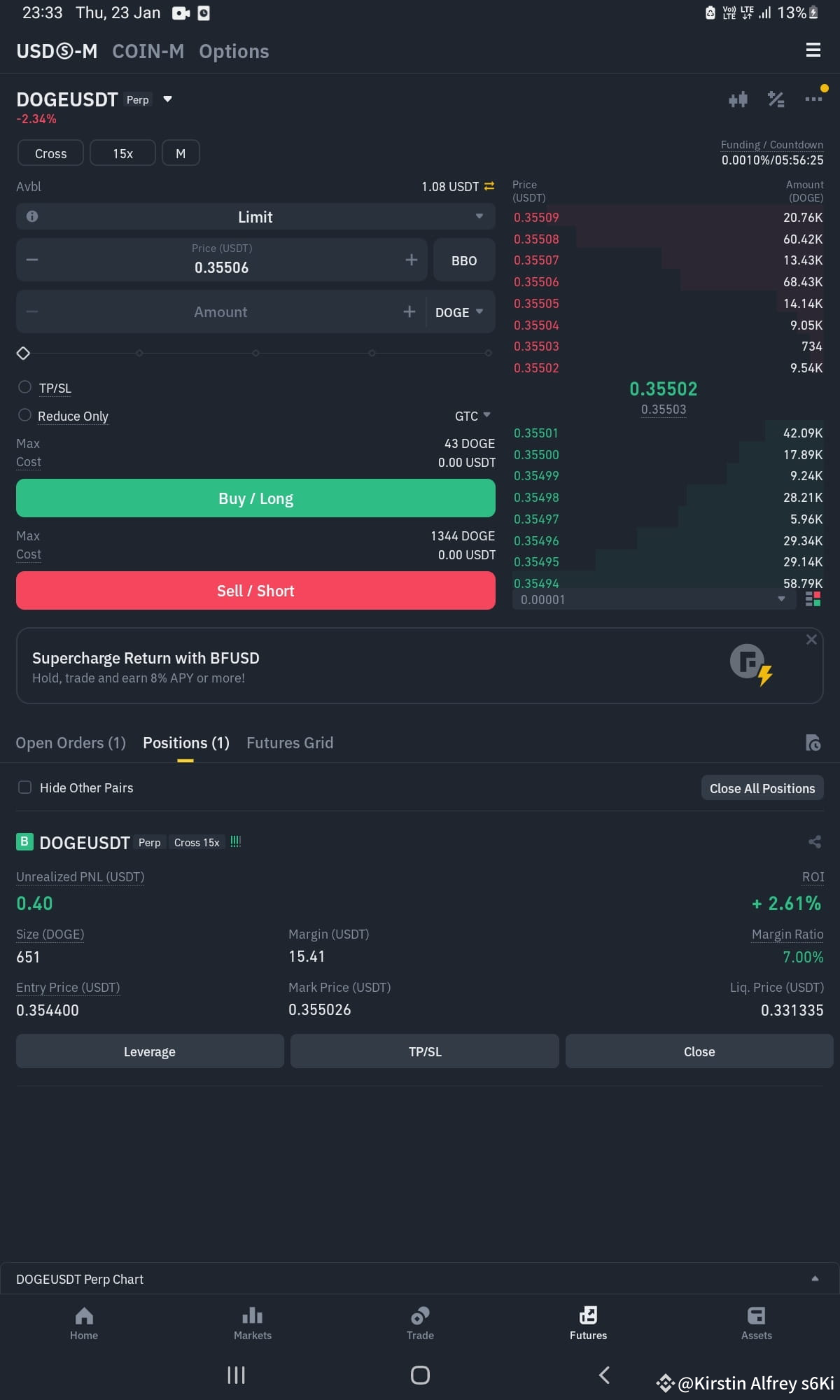Tap the M position mode button
840x1400 pixels.
coord(181,153)
